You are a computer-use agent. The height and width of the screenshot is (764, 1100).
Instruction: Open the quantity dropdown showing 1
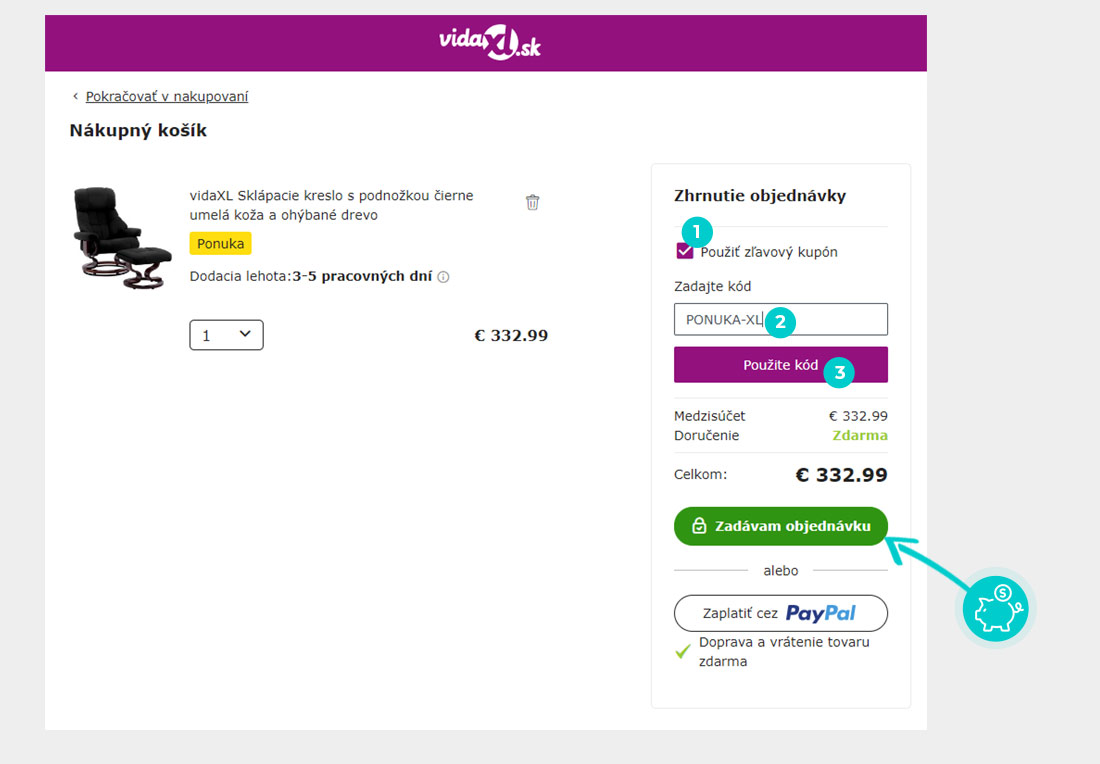(x=226, y=335)
